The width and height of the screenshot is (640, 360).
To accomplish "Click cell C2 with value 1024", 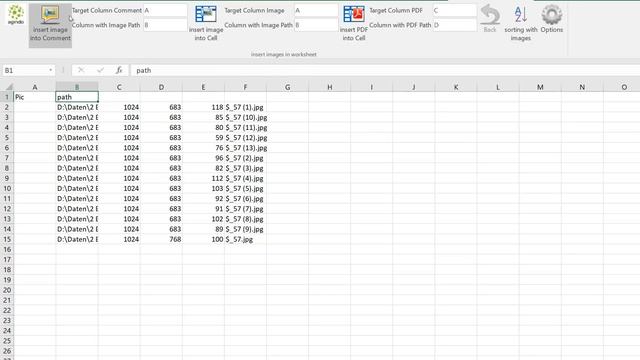I will pyautogui.click(x=119, y=107).
